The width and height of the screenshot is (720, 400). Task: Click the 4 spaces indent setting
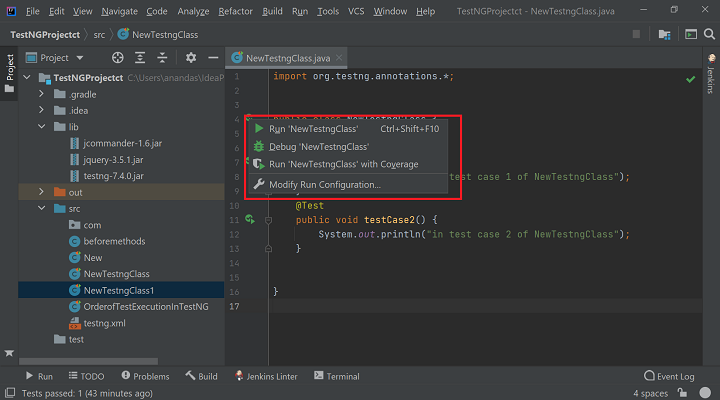pos(650,393)
